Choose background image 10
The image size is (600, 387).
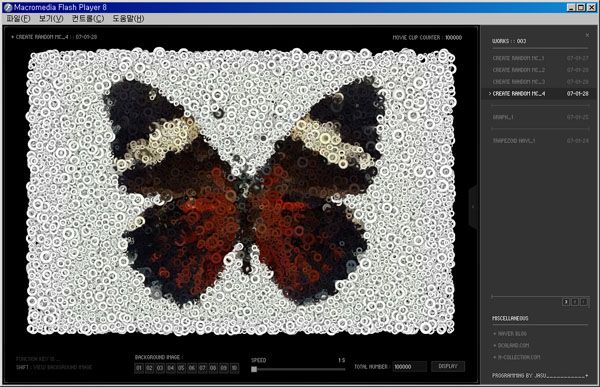point(234,368)
